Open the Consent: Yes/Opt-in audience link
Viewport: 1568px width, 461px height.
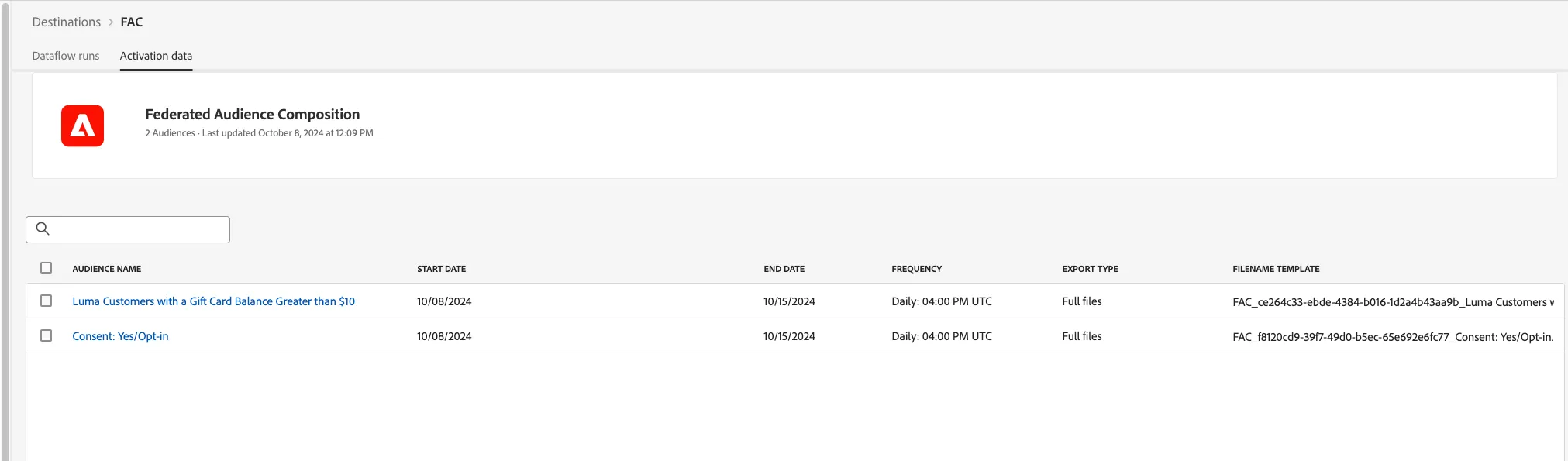(120, 336)
